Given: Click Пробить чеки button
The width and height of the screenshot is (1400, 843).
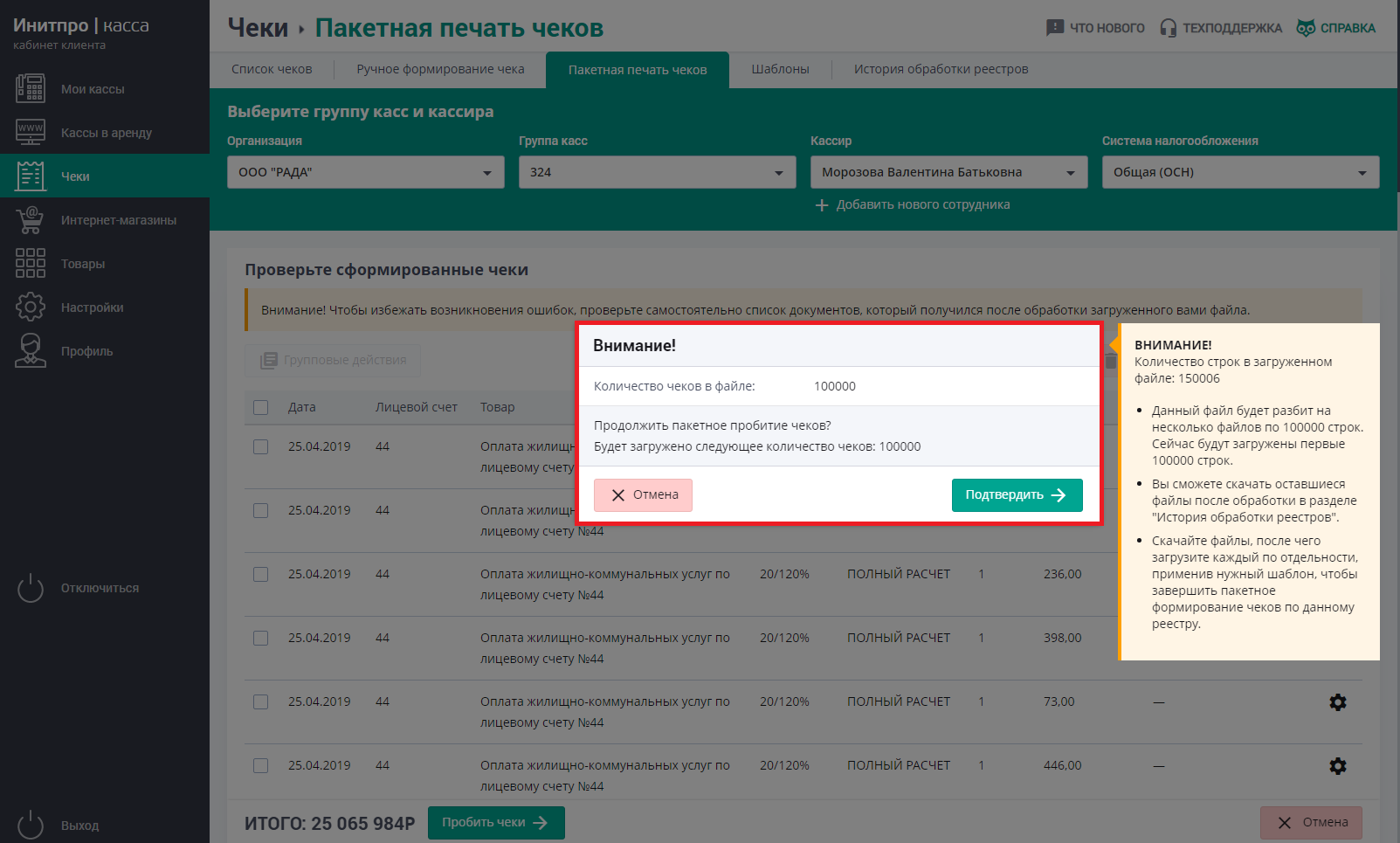Looking at the screenshot, I should pos(496,823).
